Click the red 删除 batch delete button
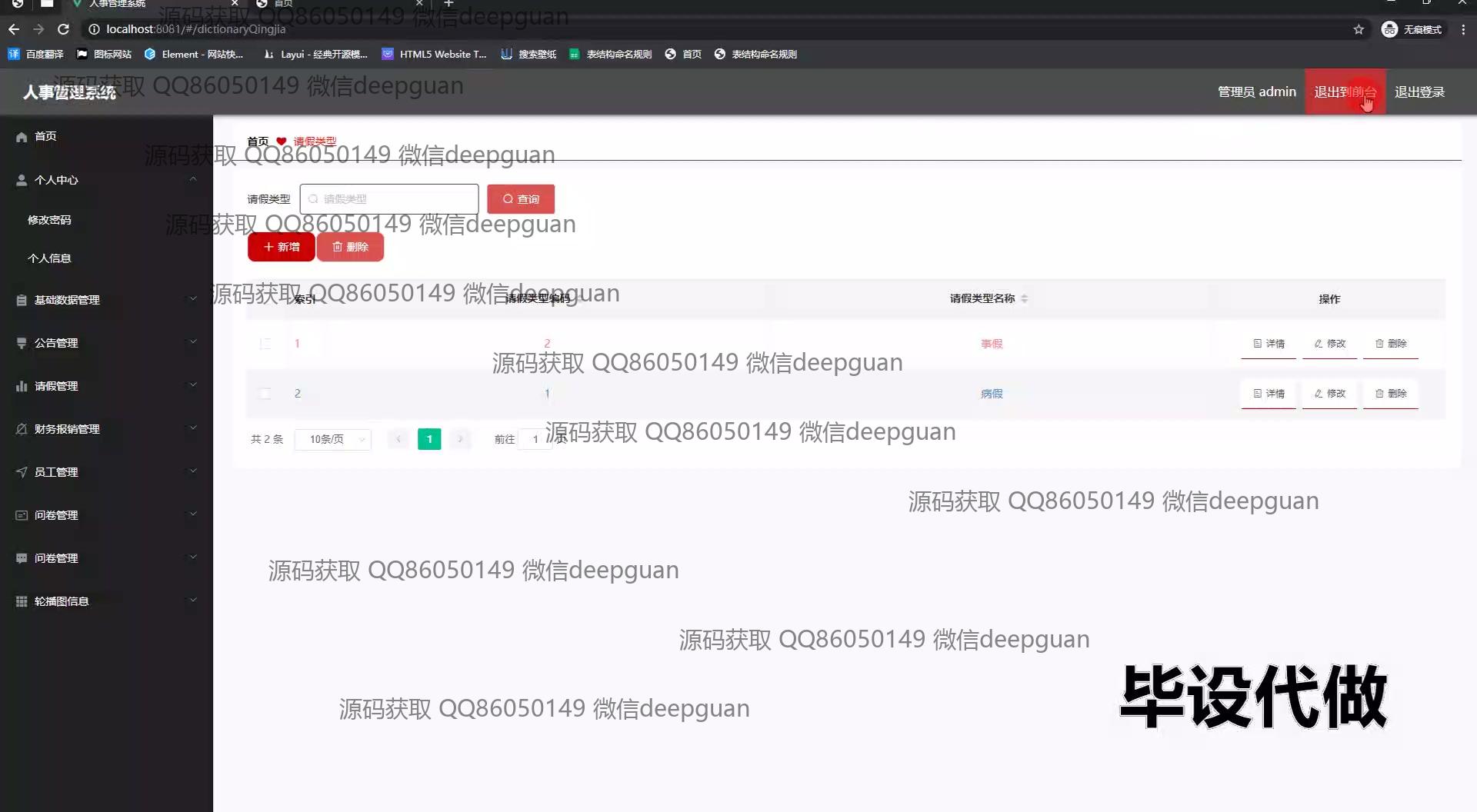Viewport: 1477px width, 812px height. click(350, 247)
